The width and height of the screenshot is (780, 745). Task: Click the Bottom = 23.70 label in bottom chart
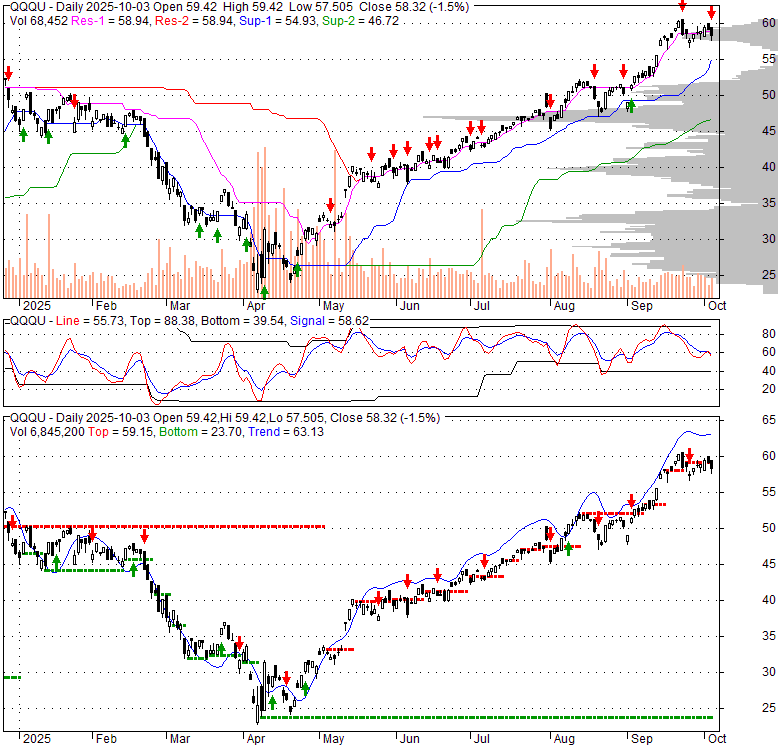tap(201, 432)
